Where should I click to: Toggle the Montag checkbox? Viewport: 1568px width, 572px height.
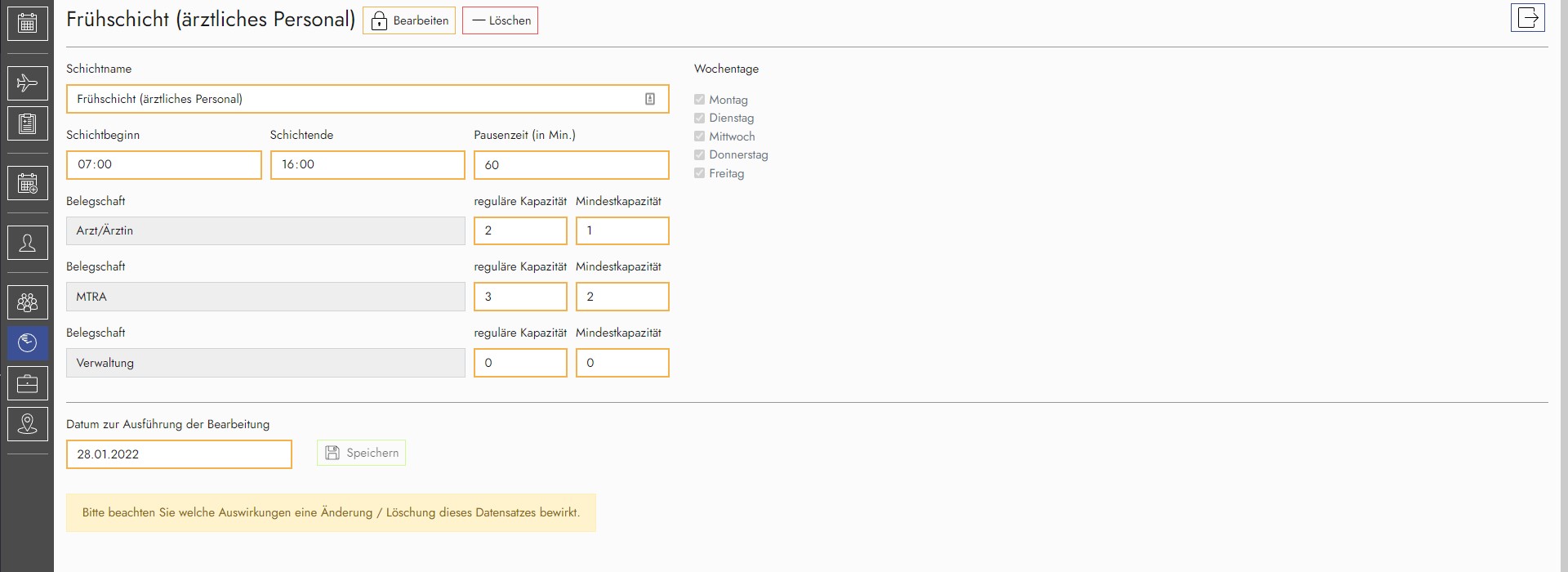click(699, 100)
